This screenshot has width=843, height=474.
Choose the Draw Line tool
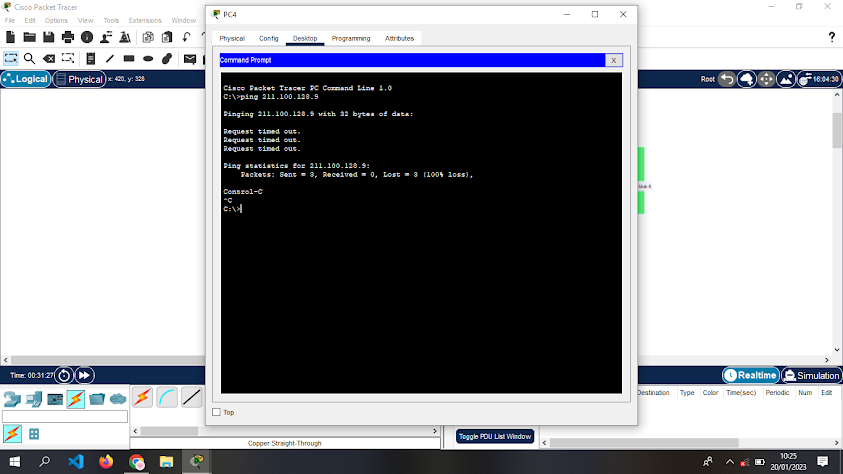pyautogui.click(x=110, y=59)
